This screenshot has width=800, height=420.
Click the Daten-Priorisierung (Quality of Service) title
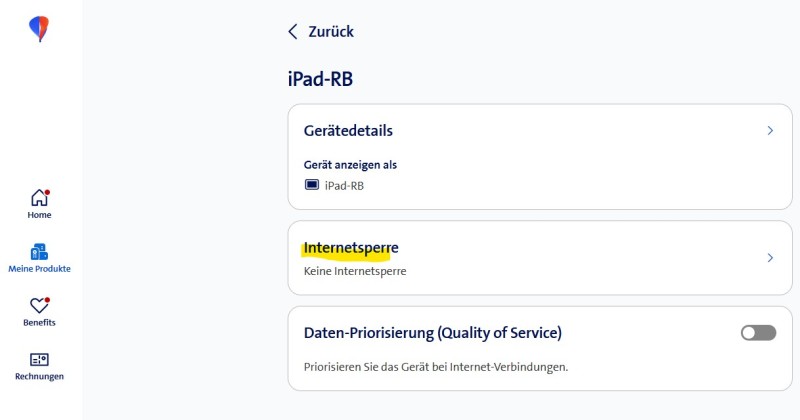pyautogui.click(x=432, y=333)
